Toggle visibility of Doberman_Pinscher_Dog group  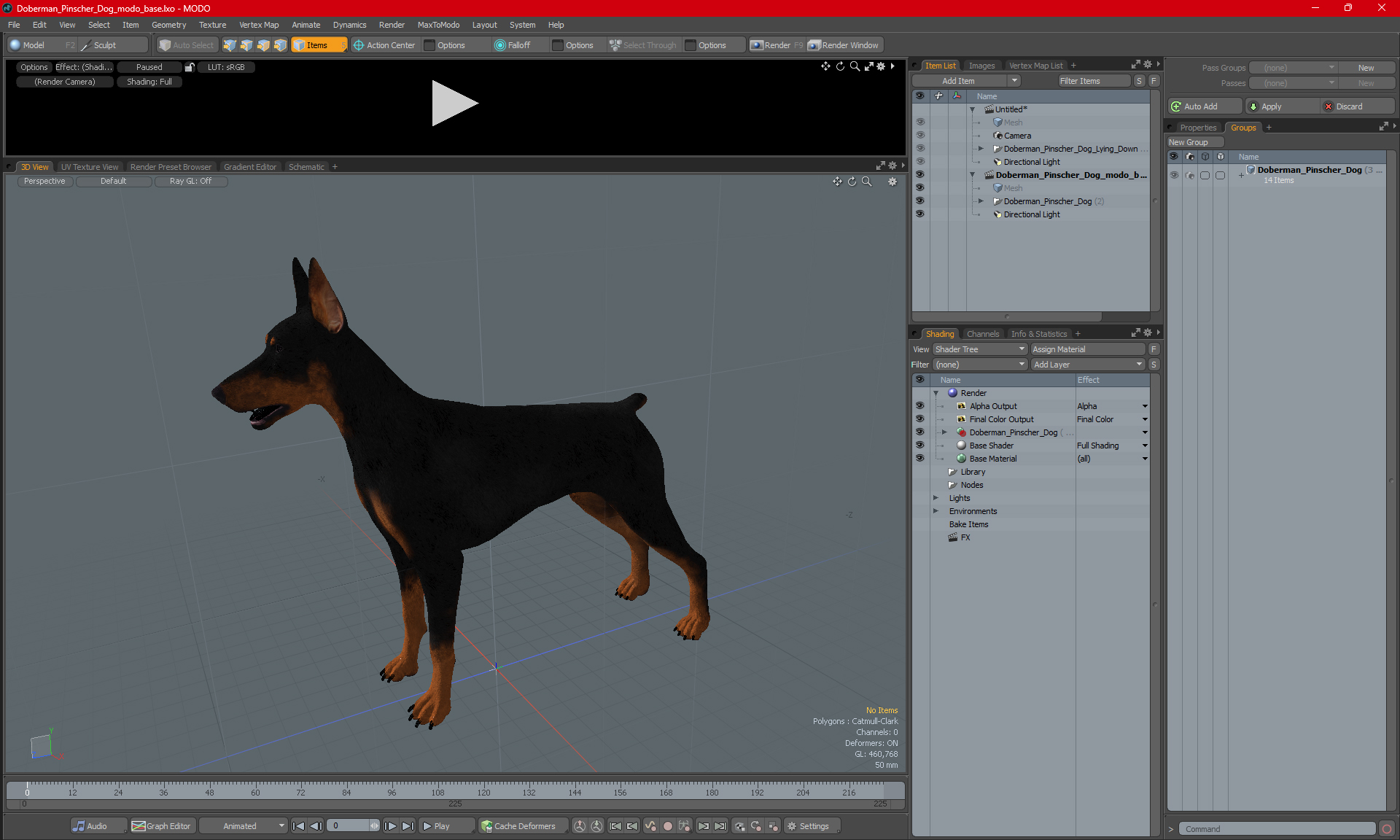(1174, 175)
